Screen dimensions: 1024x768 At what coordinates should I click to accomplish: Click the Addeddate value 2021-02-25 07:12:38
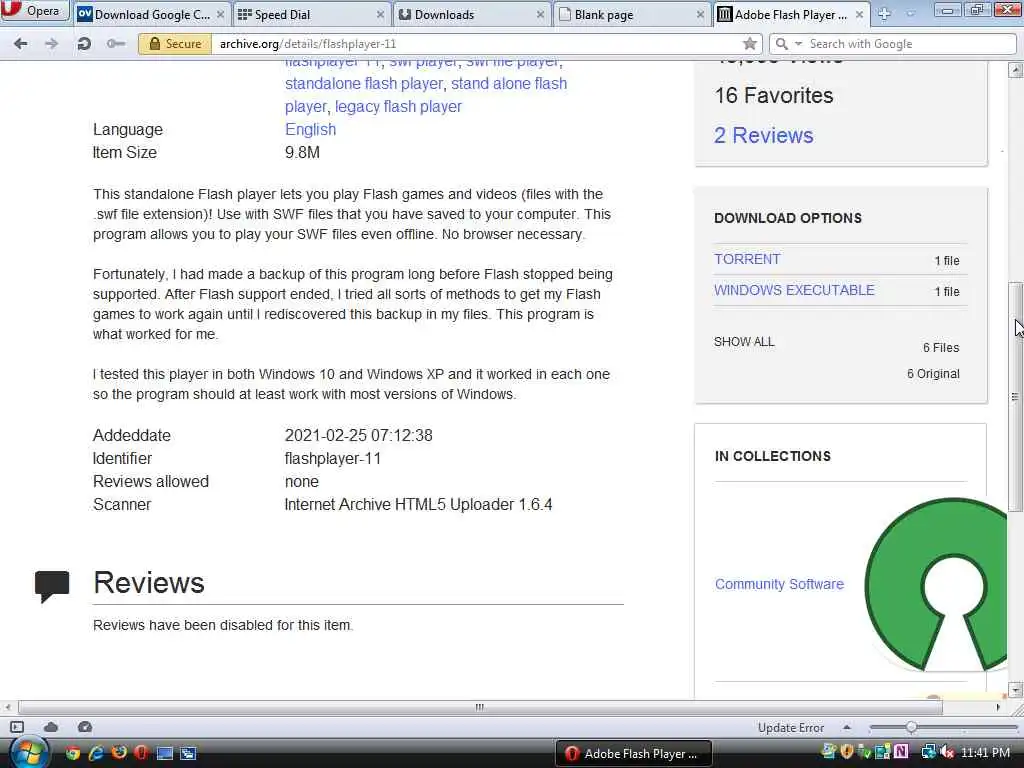[x=359, y=435]
